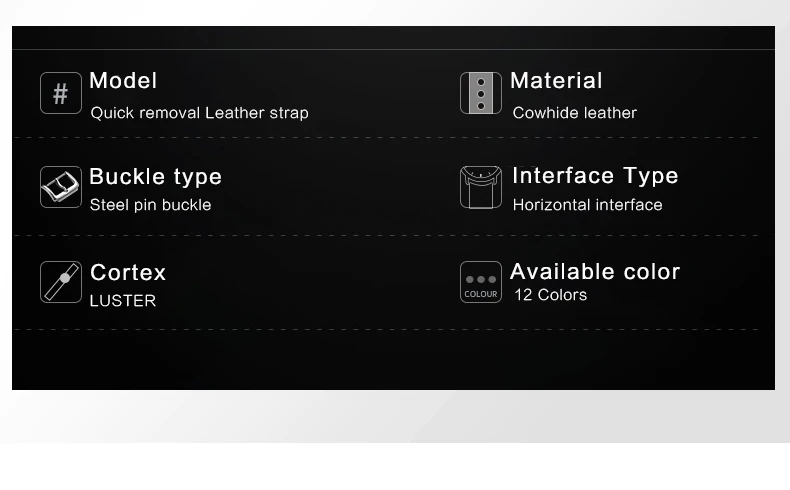Click the Material strap holes icon
This screenshot has height=490, width=790.
(481, 93)
